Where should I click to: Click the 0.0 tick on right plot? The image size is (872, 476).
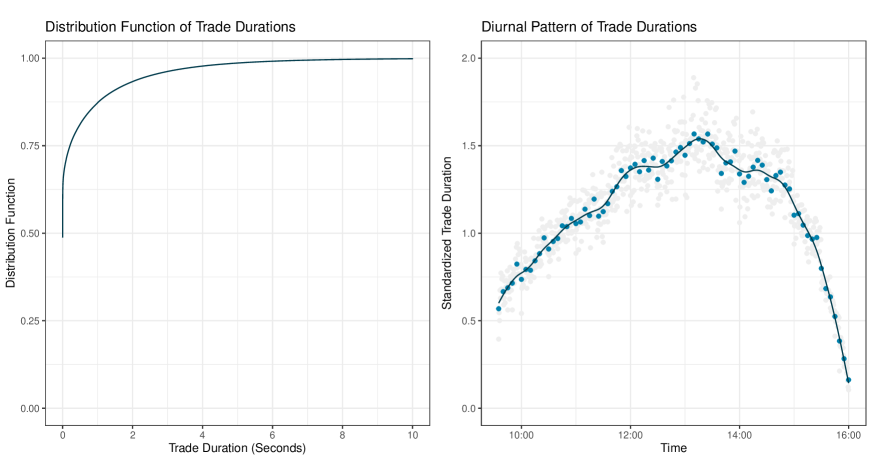tap(469, 409)
